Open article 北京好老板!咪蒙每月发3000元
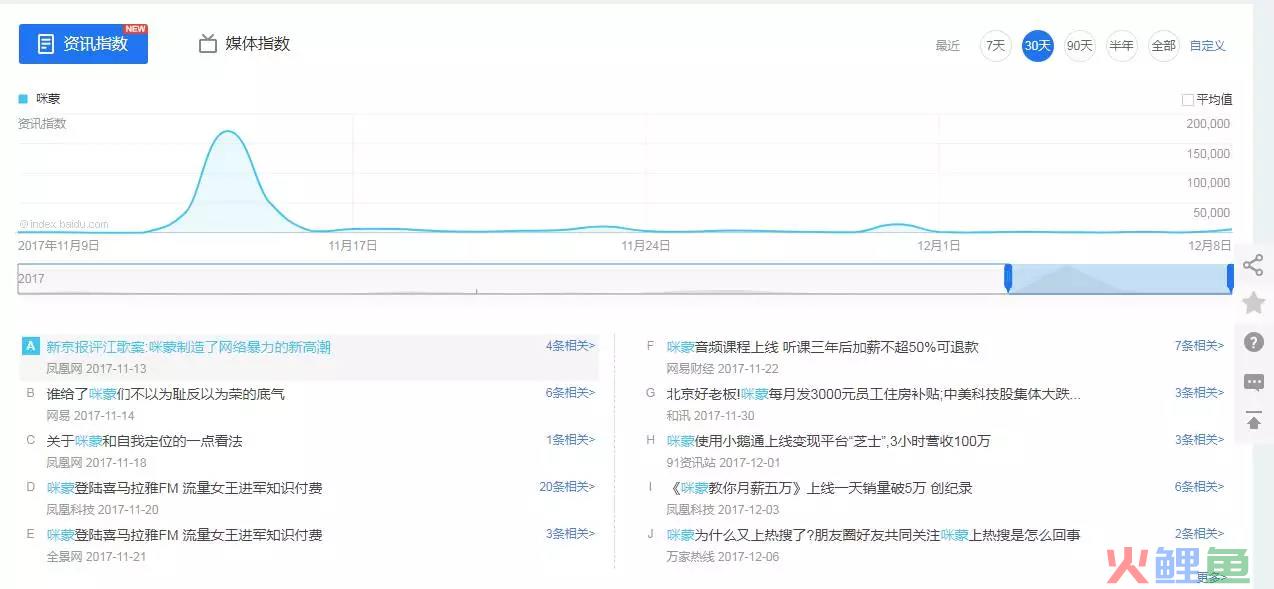 point(874,394)
